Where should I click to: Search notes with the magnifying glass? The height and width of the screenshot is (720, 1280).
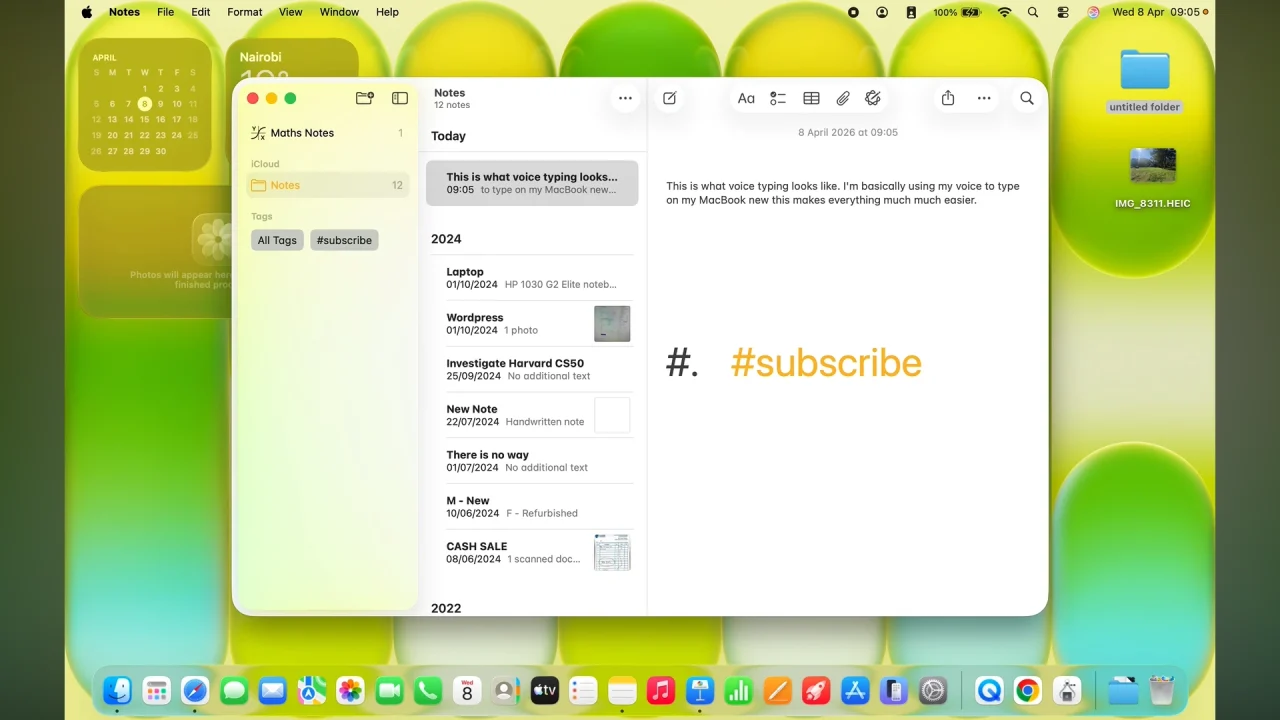[x=1026, y=98]
